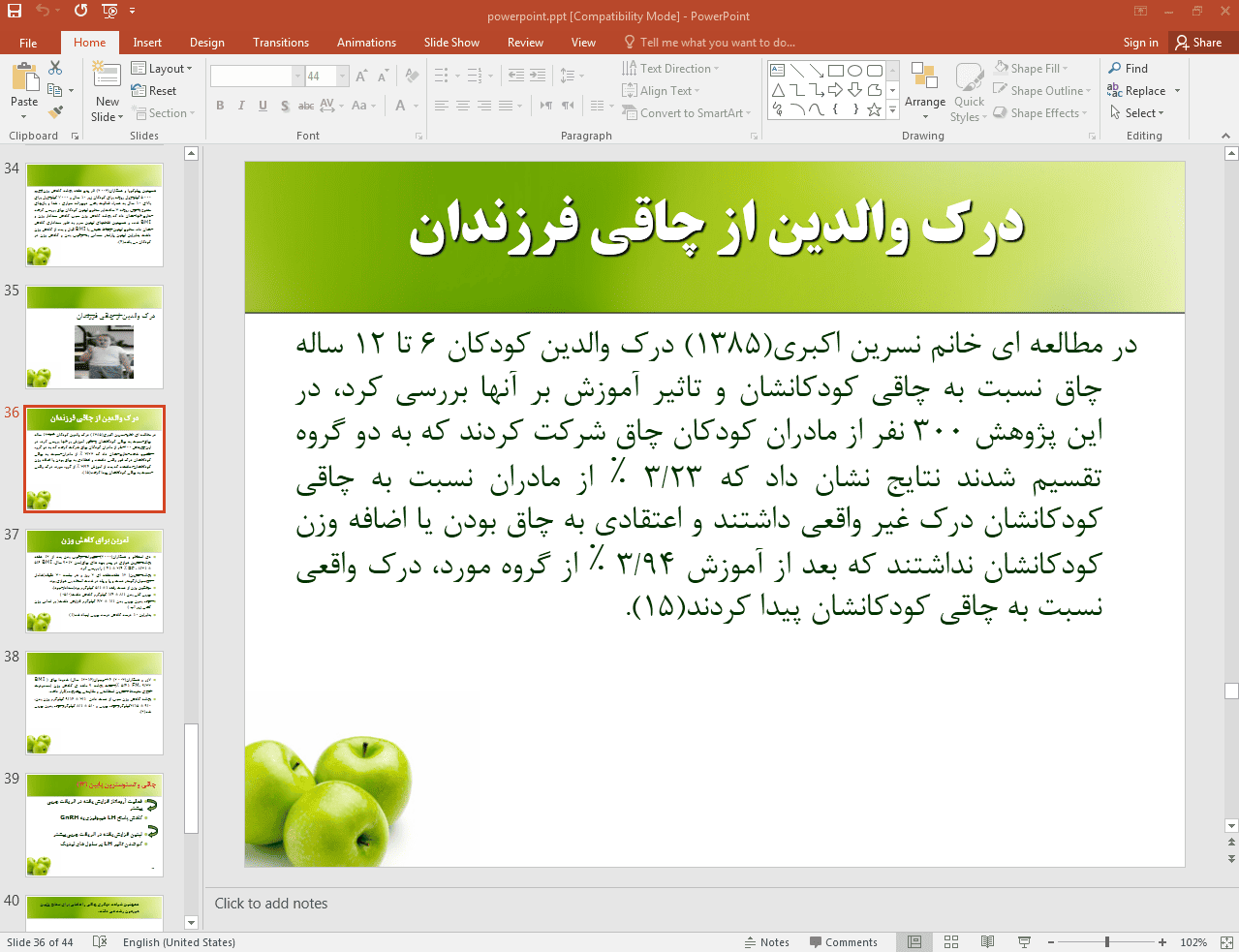Open Quick Styles gallery

(x=969, y=92)
